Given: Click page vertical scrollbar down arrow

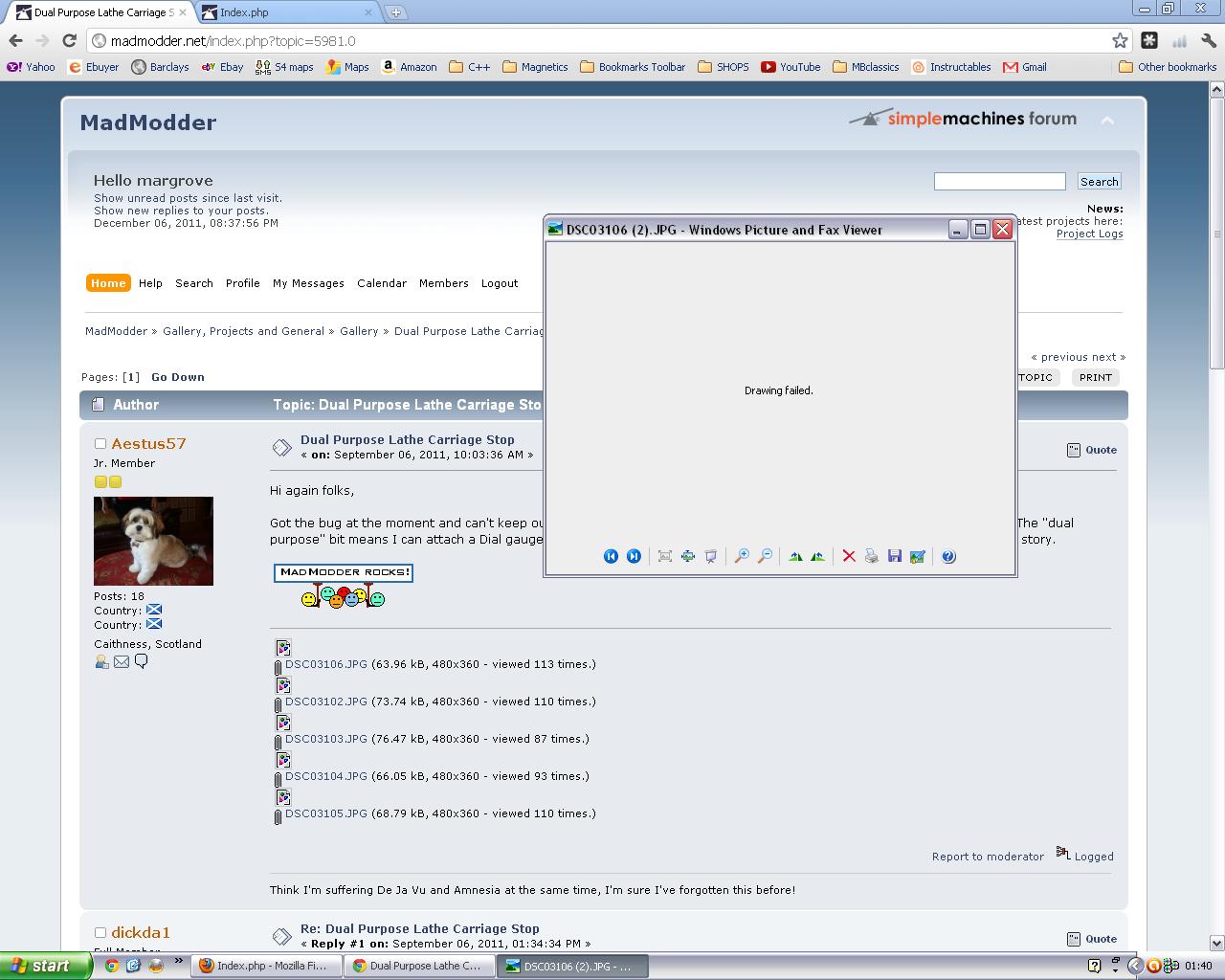Looking at the screenshot, I should pos(1216,943).
